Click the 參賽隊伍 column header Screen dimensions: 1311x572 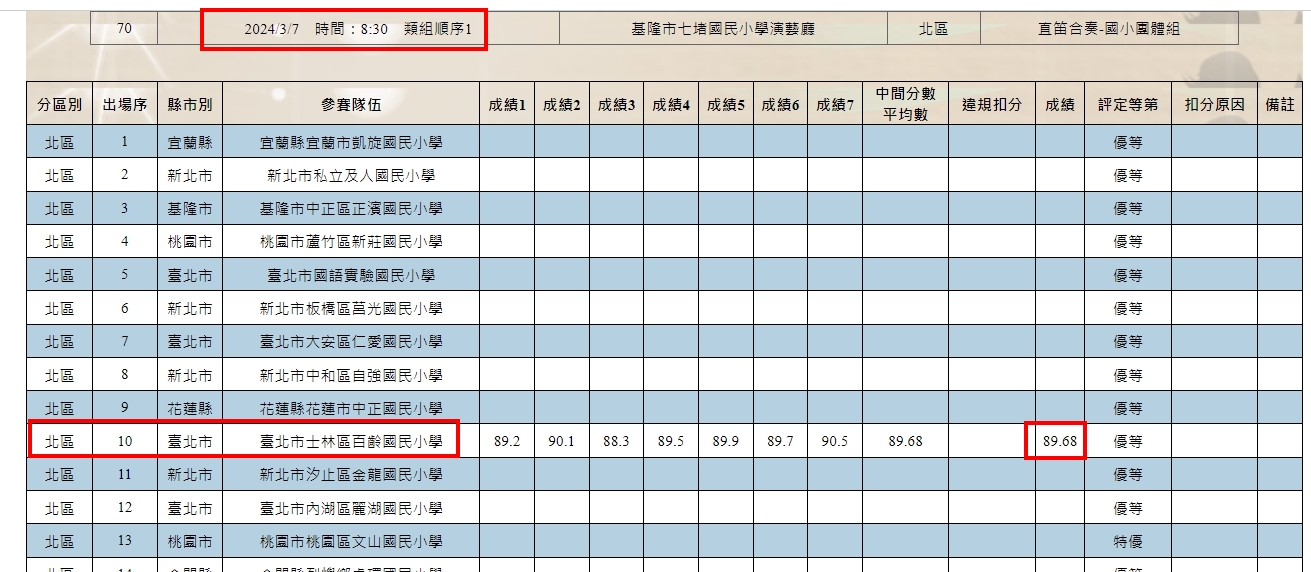(351, 104)
